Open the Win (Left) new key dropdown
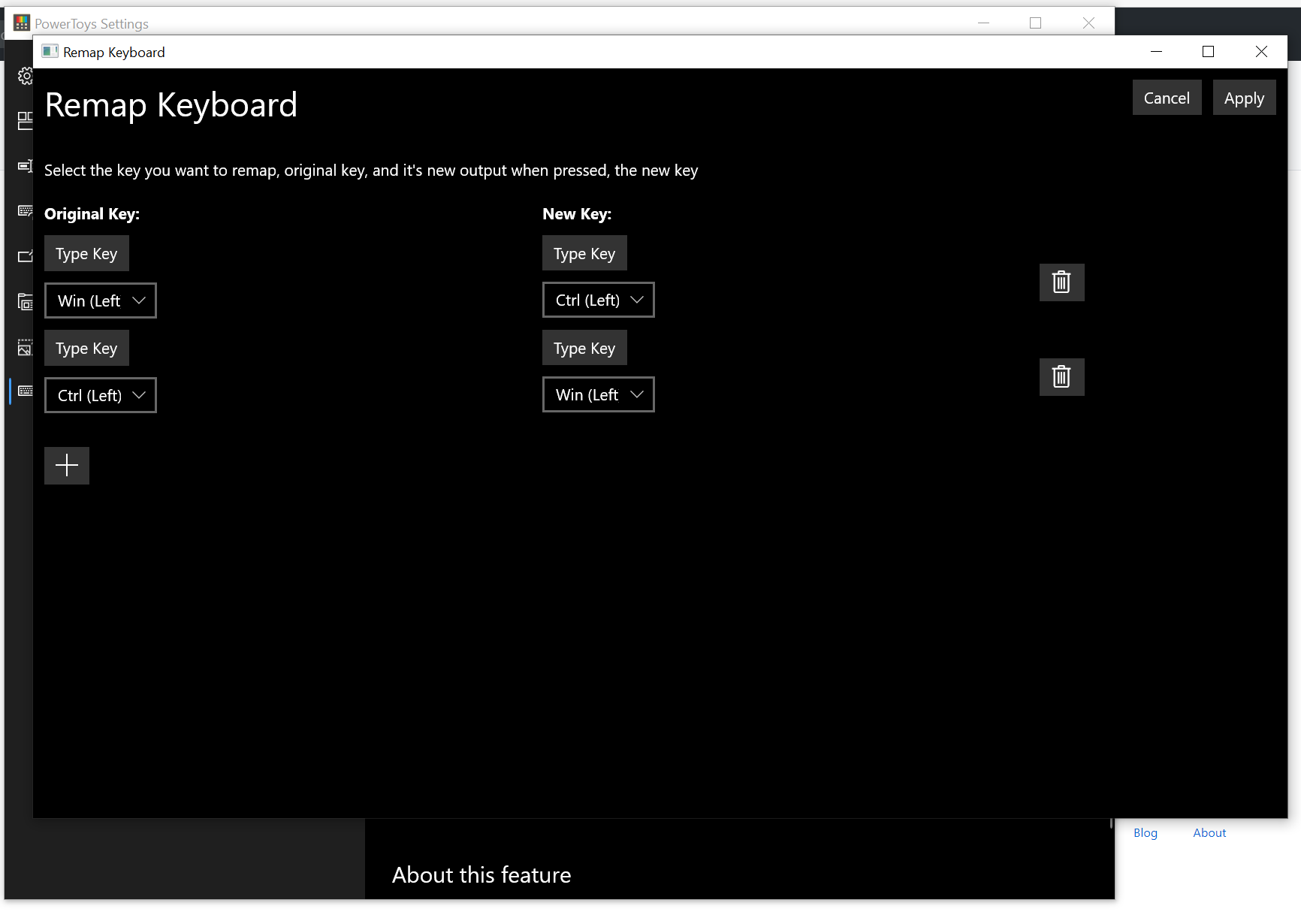The image size is (1301, 924). (598, 394)
